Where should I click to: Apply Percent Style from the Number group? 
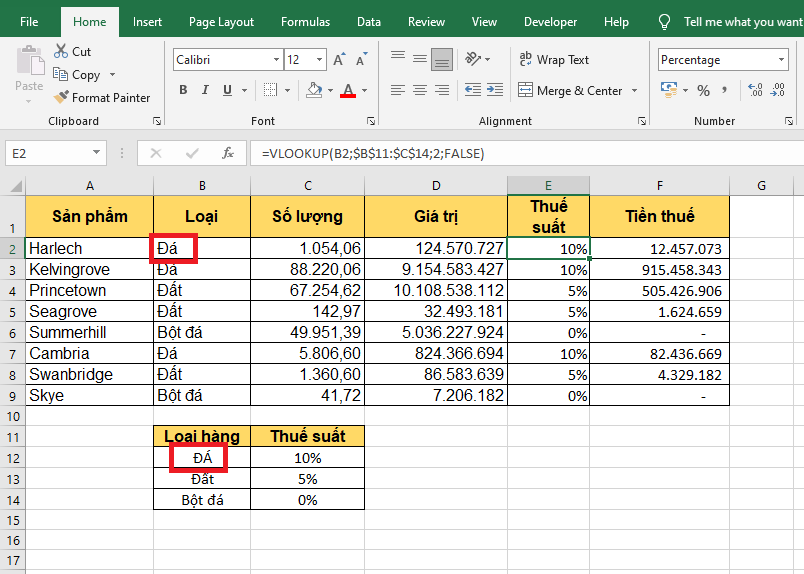pyautogui.click(x=703, y=91)
